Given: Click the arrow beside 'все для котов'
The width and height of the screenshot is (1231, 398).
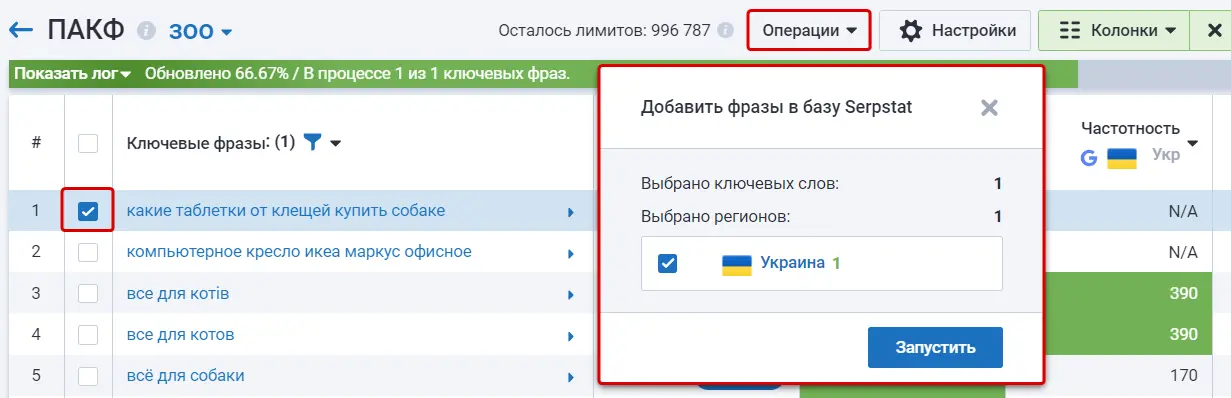Looking at the screenshot, I should 571,336.
